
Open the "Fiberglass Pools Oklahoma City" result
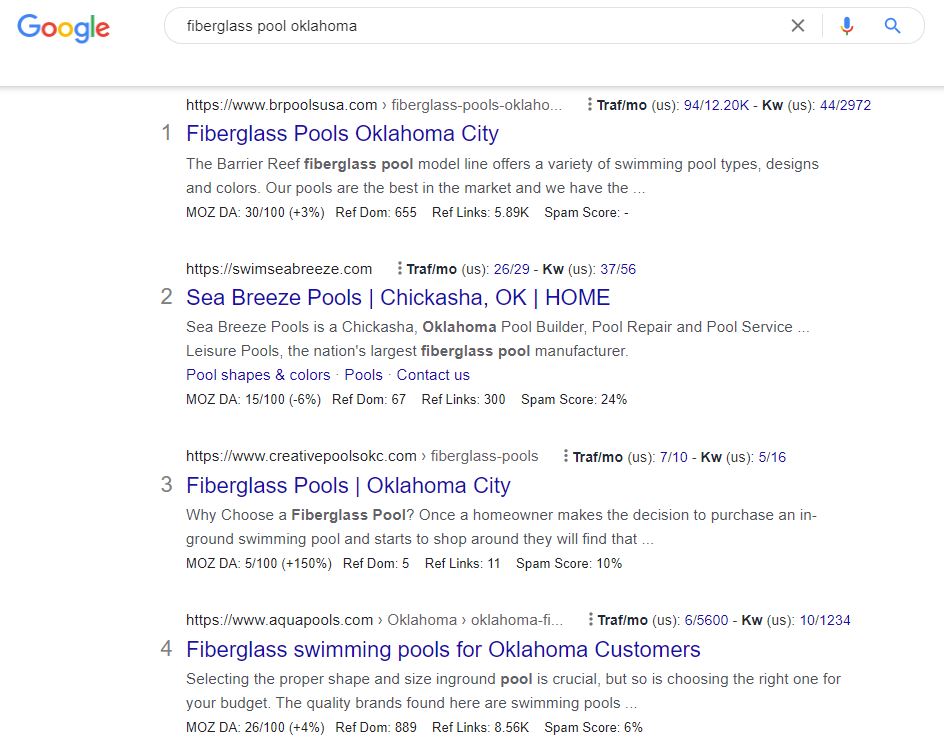342,133
